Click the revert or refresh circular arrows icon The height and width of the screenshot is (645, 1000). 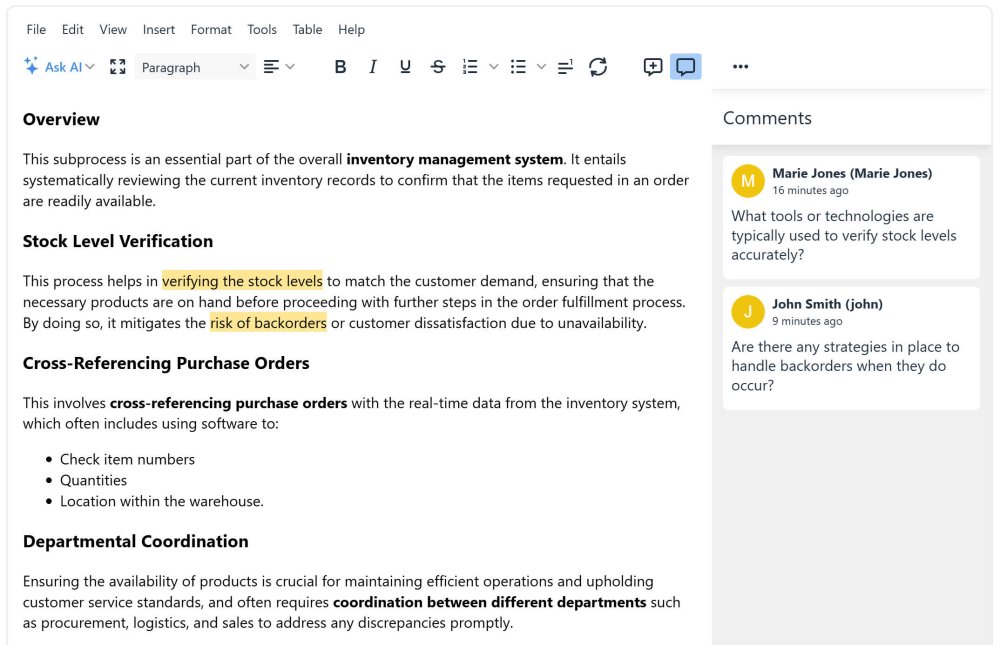pyautogui.click(x=598, y=67)
